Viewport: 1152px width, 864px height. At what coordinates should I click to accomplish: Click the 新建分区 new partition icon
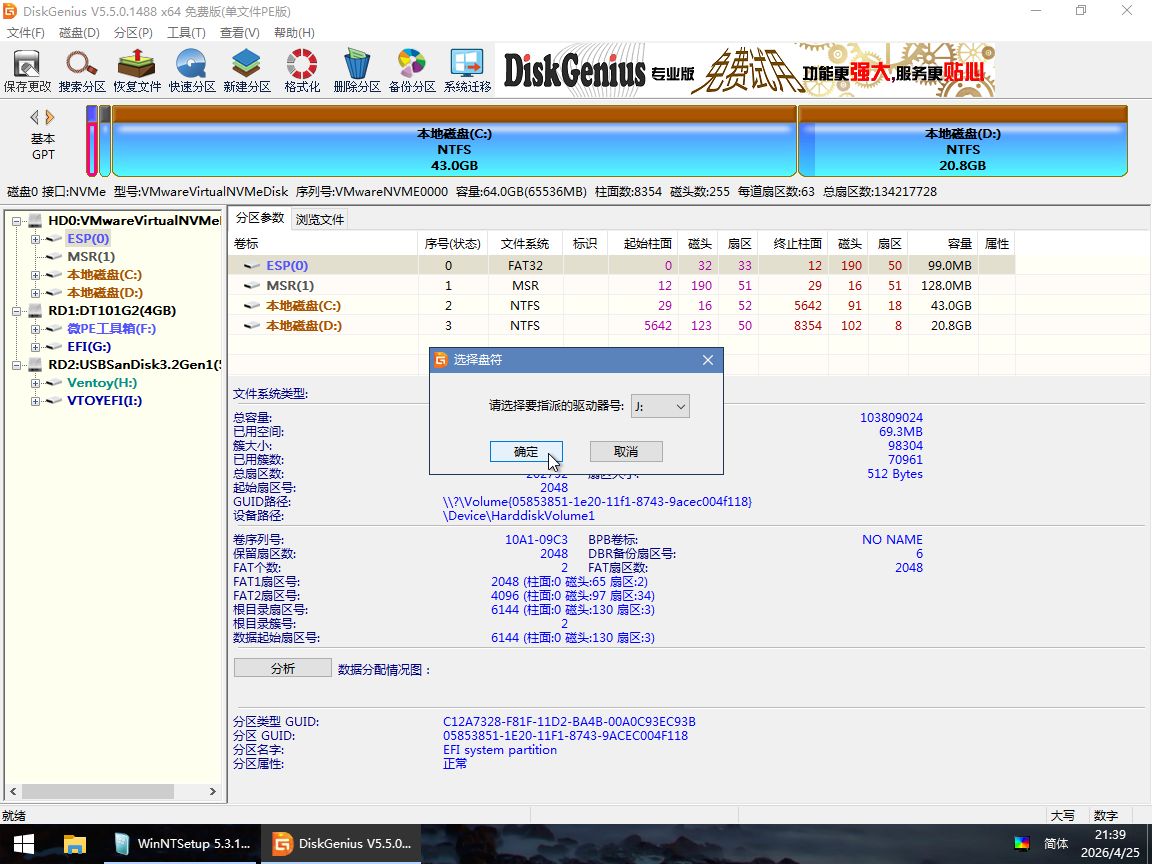(x=247, y=71)
